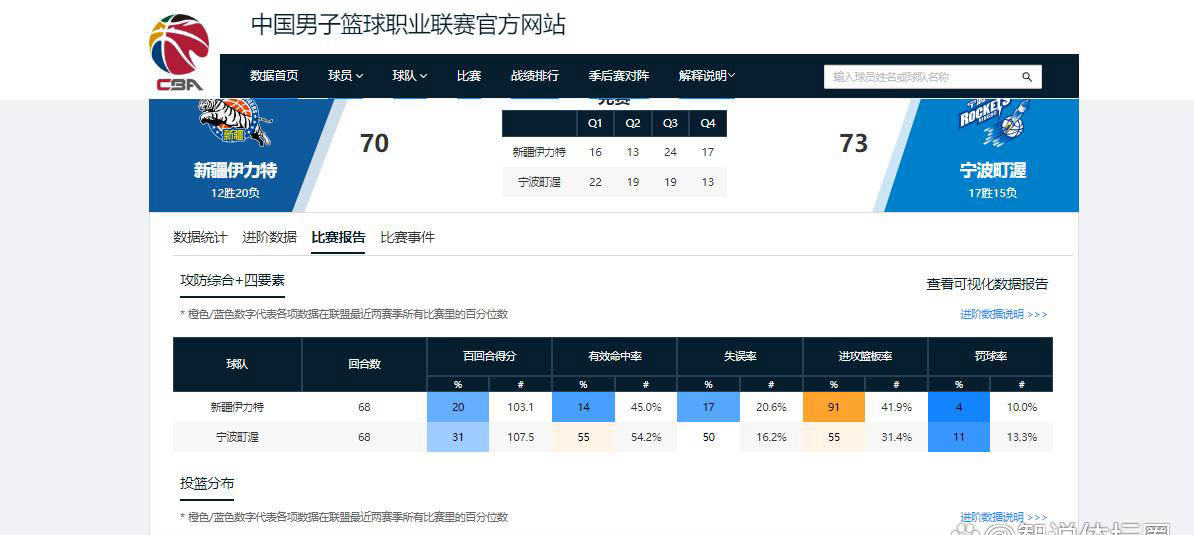The image size is (1194, 535).
Task: Click the Q4 quarter column header
Action: click(x=708, y=123)
